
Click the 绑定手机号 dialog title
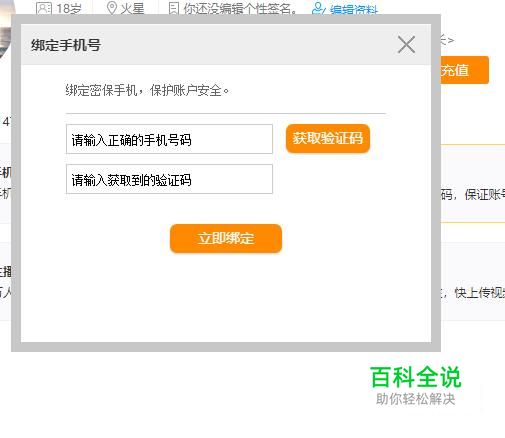pos(66,45)
